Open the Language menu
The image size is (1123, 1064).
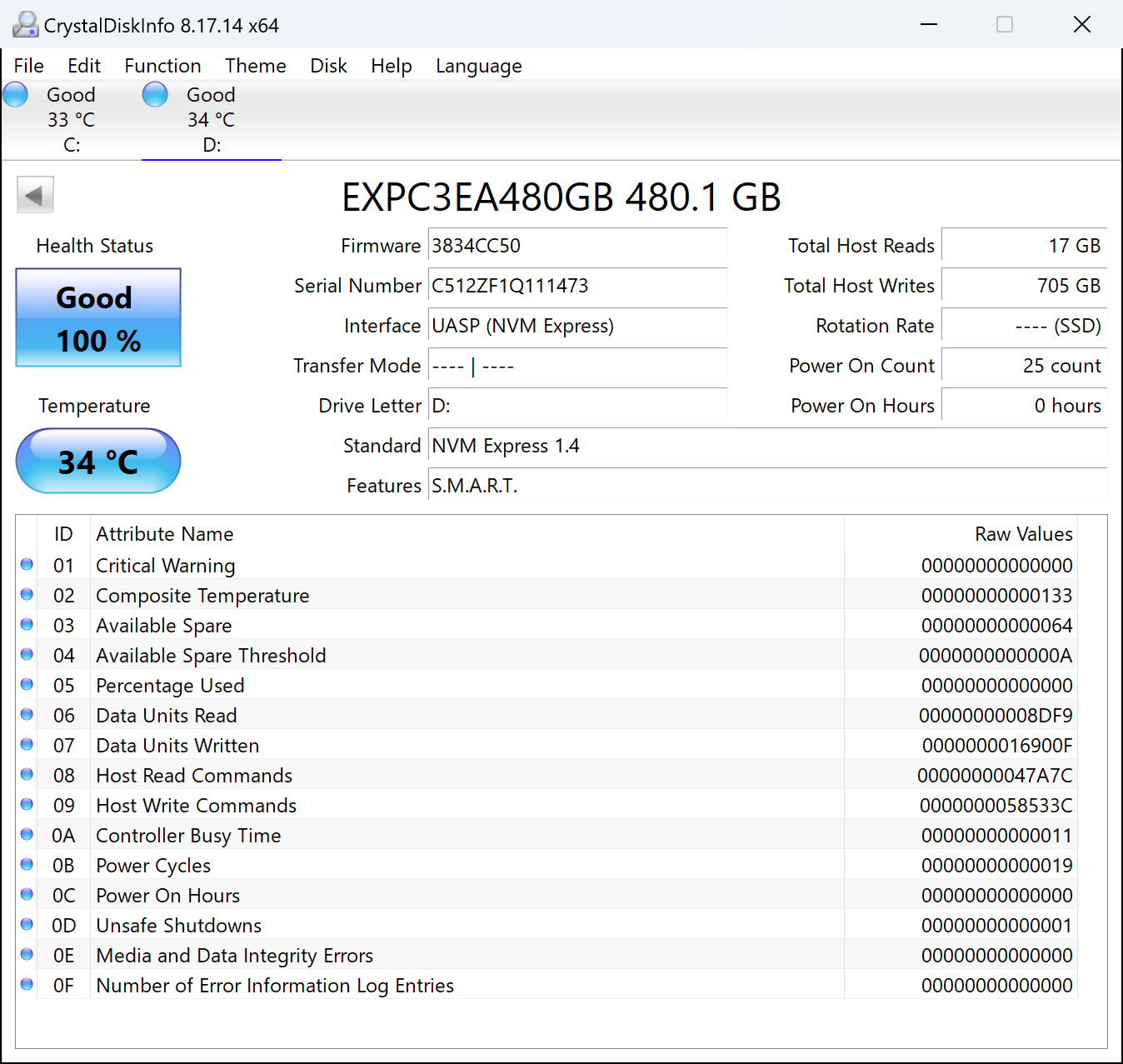click(478, 65)
